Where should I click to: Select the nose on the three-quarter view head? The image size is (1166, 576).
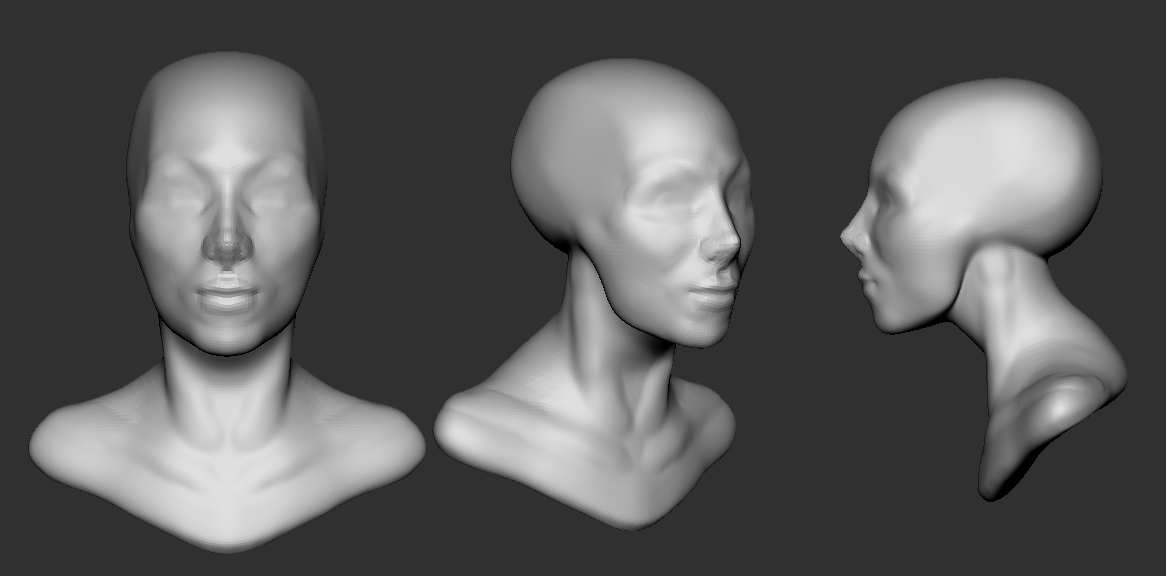tap(726, 245)
